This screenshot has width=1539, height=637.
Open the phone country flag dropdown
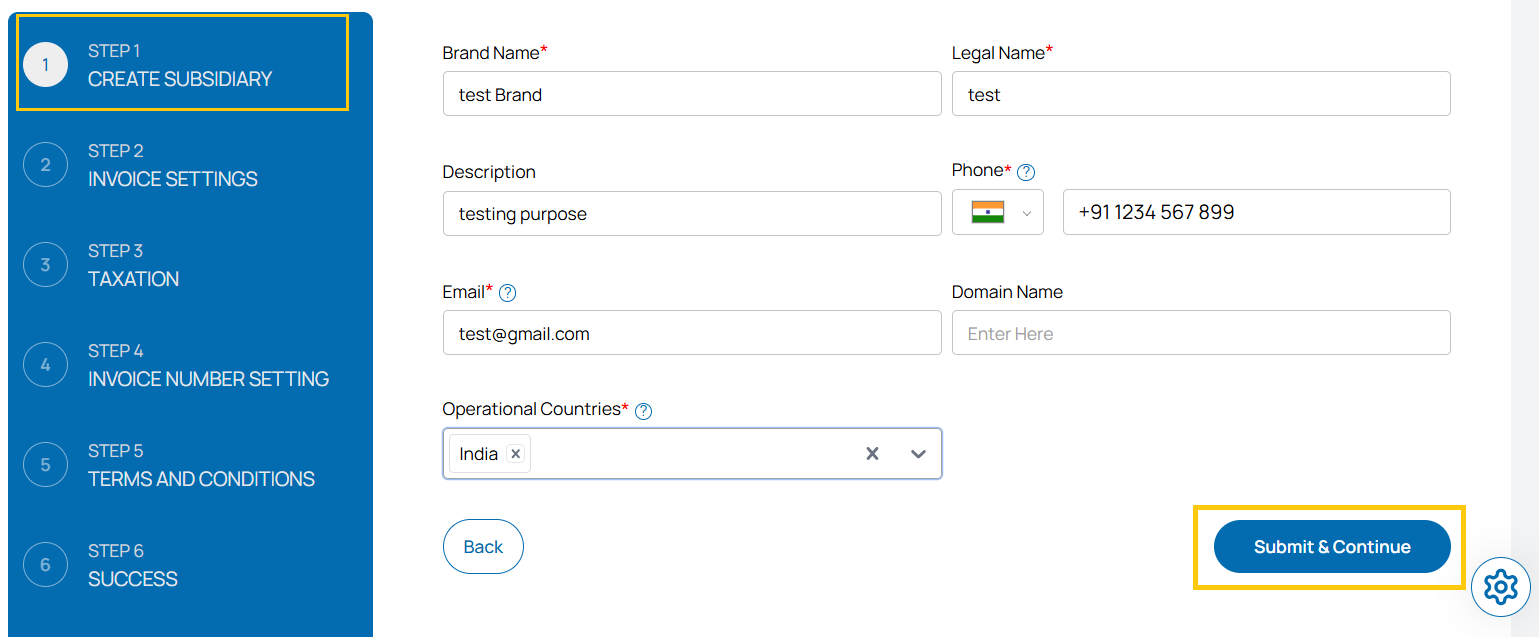click(x=997, y=213)
